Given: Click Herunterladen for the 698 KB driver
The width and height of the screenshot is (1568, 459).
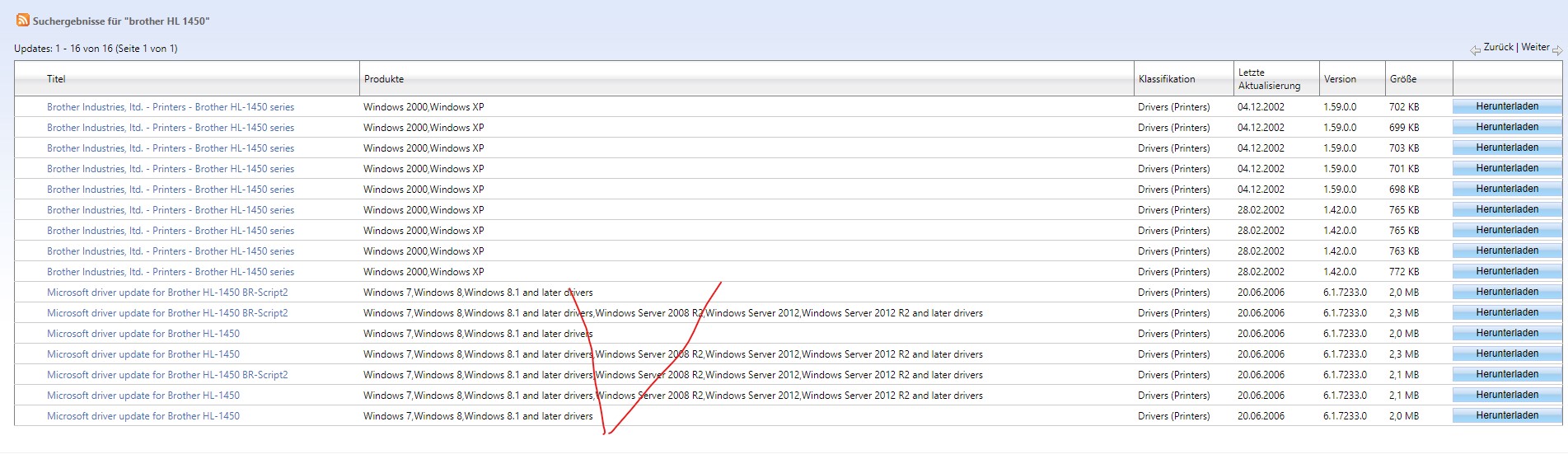Looking at the screenshot, I should click(x=1507, y=189).
